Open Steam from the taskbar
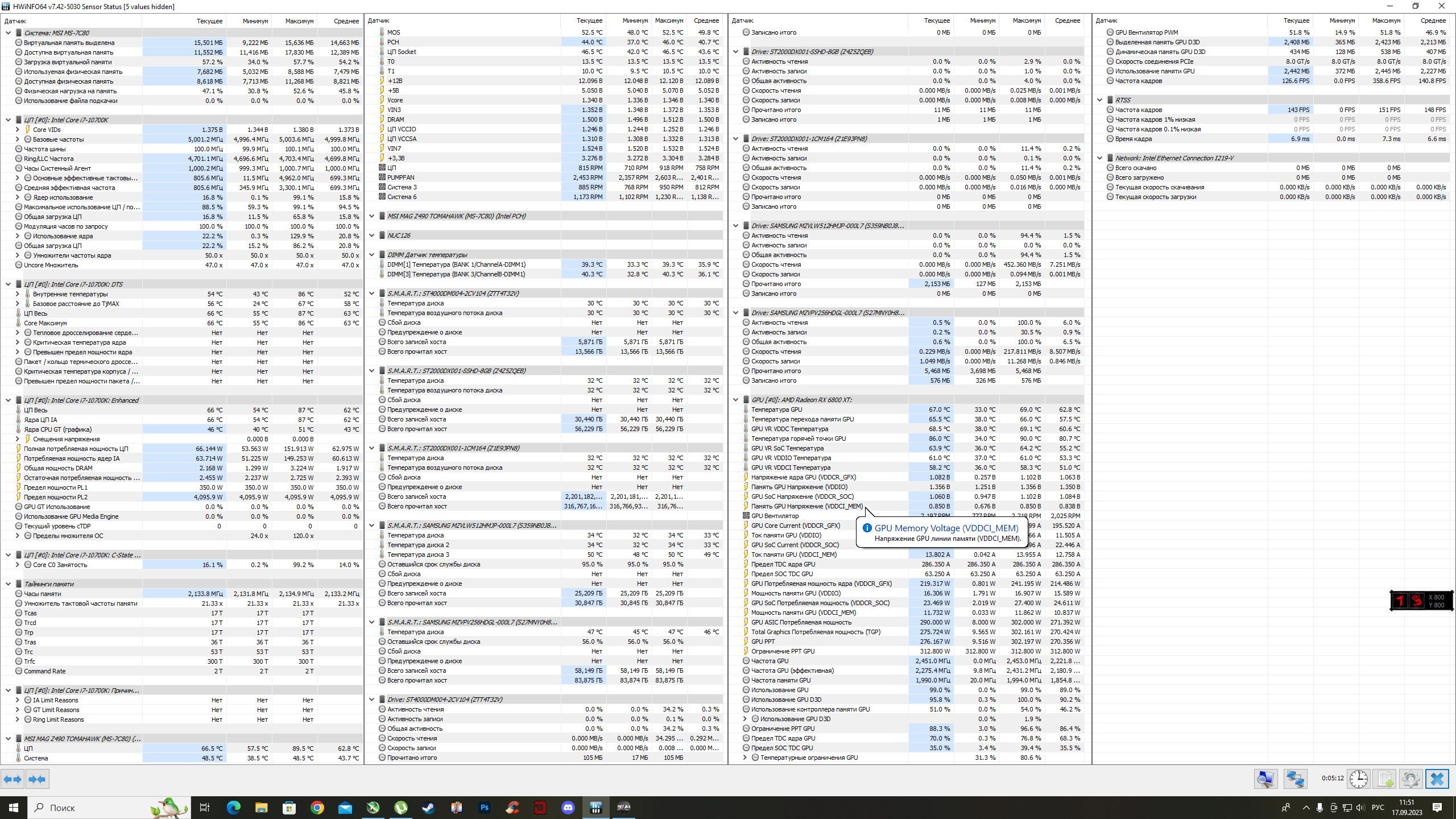The width and height of the screenshot is (1456, 819). tap(428, 808)
